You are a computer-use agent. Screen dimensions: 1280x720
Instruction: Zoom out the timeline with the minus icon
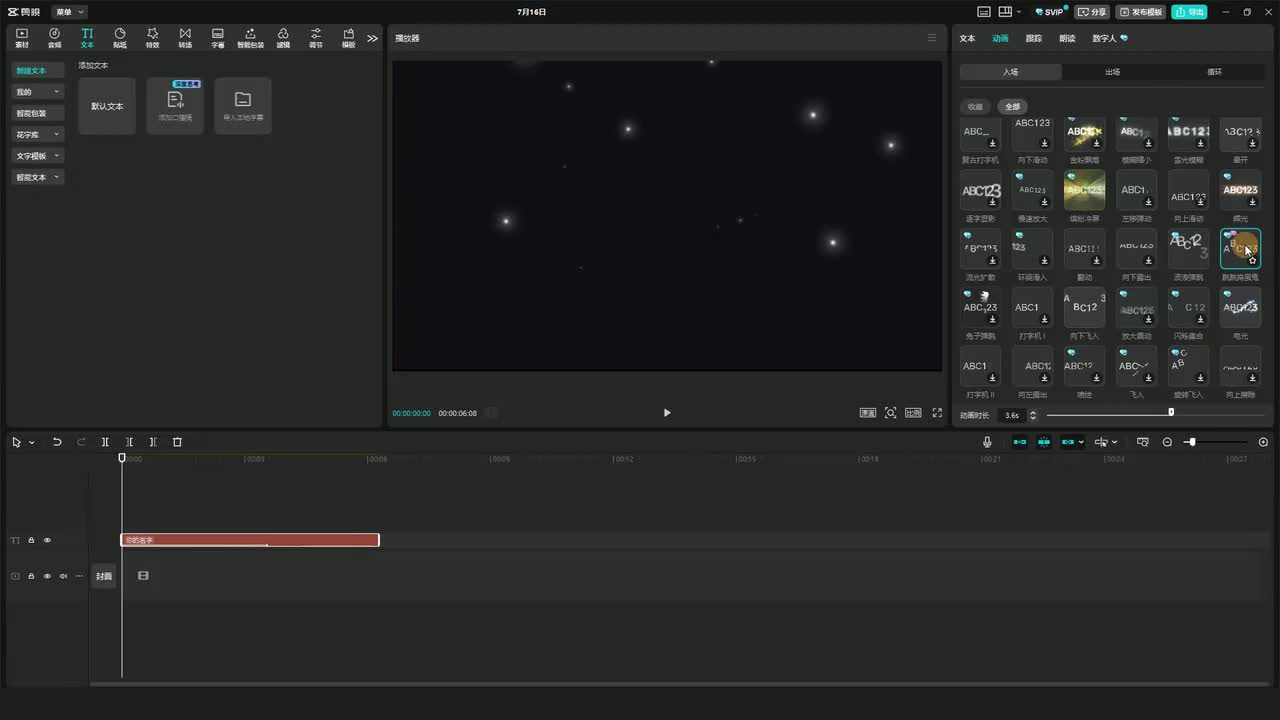point(1167,442)
